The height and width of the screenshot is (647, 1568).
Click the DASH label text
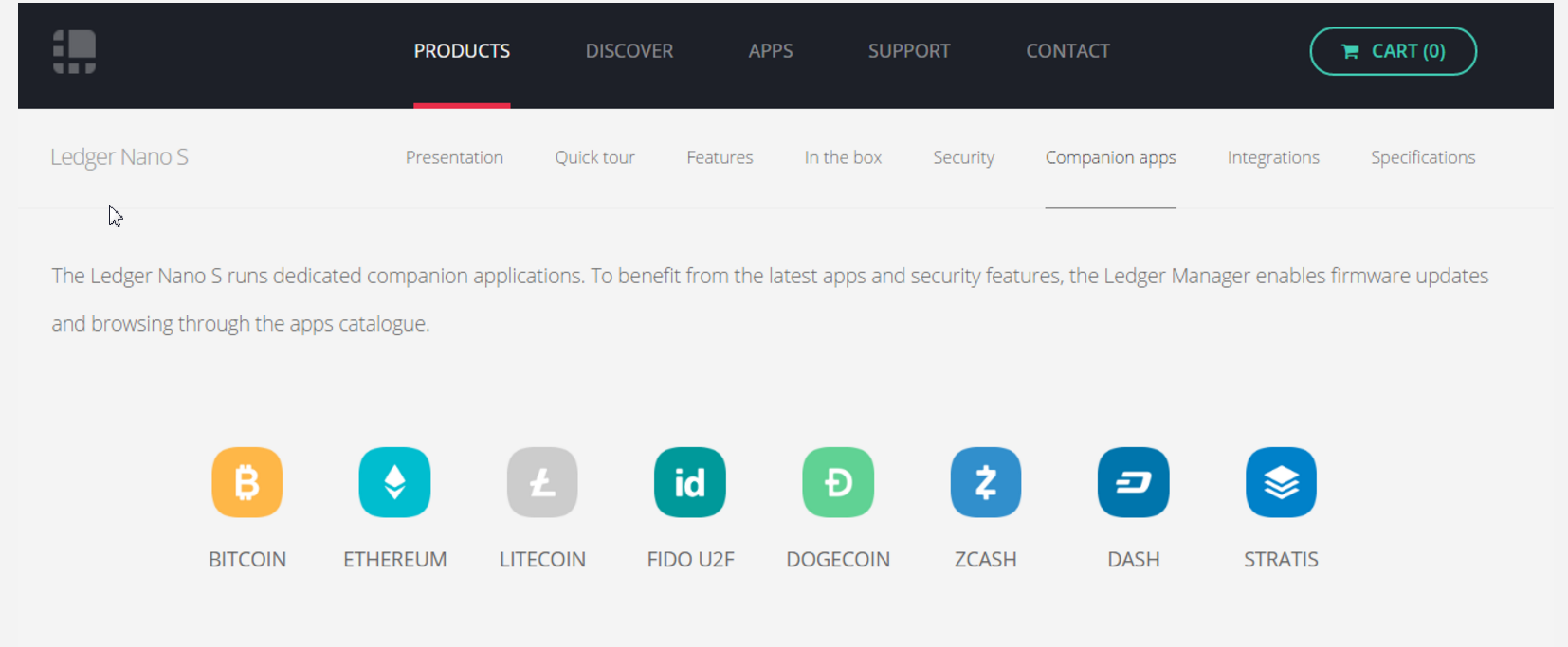1134,560
